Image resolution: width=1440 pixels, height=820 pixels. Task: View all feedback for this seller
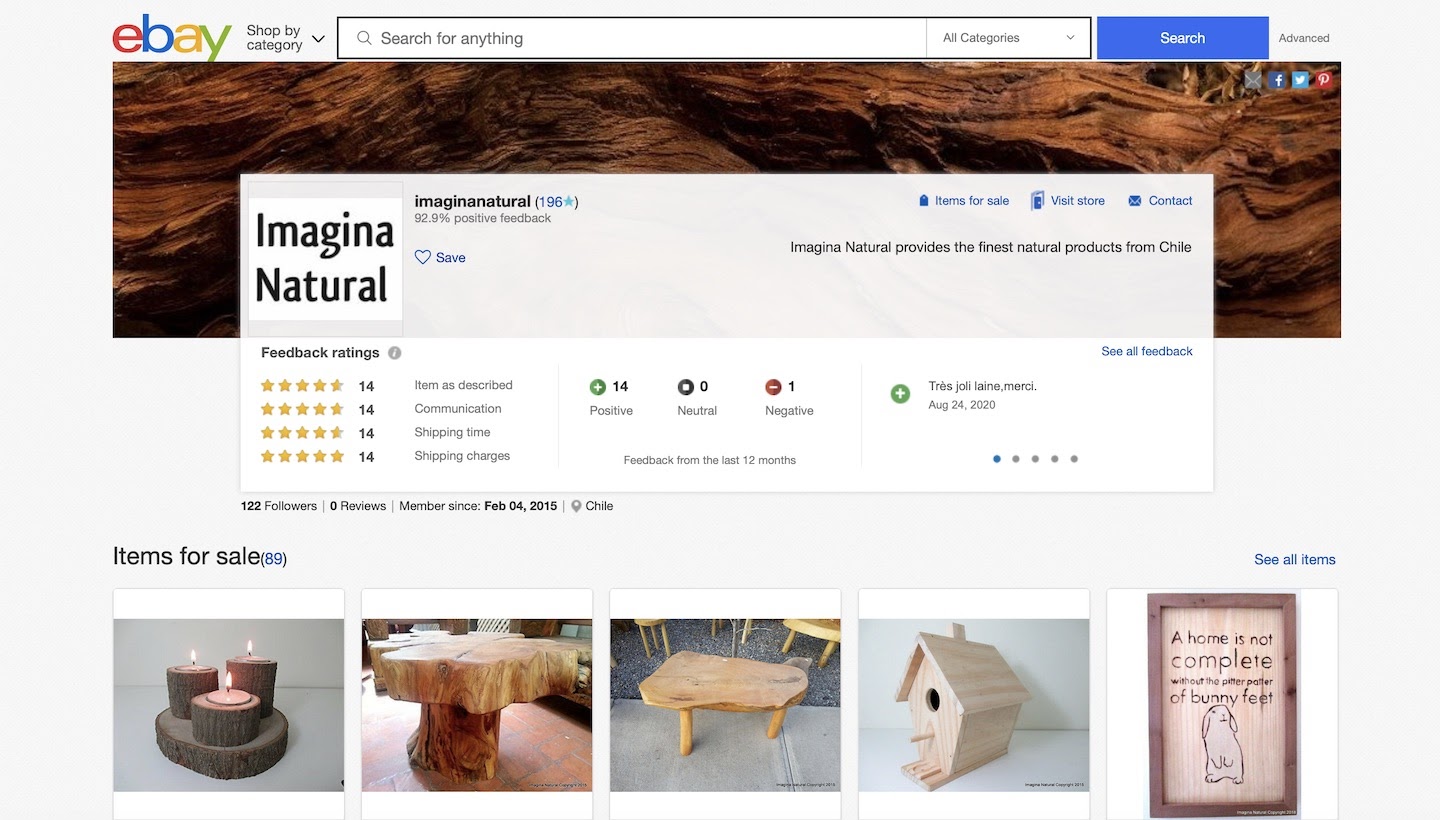tap(1147, 351)
